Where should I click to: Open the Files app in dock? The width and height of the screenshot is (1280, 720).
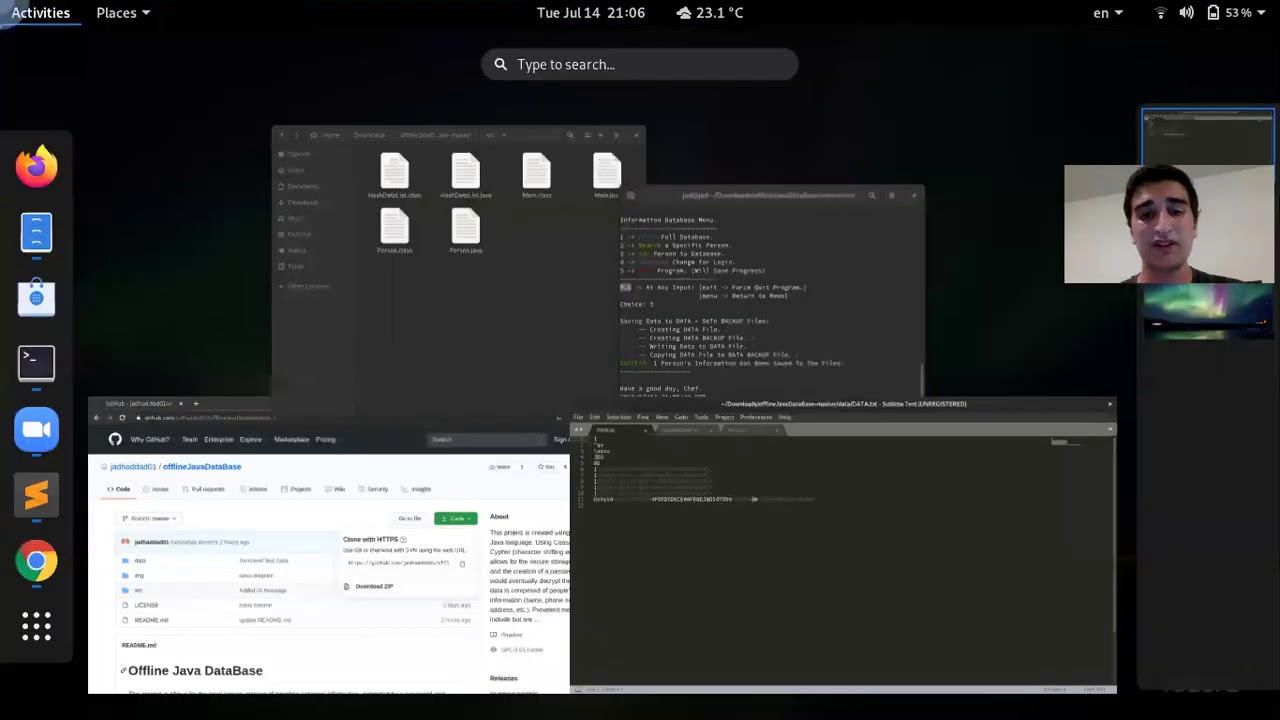[x=36, y=232]
